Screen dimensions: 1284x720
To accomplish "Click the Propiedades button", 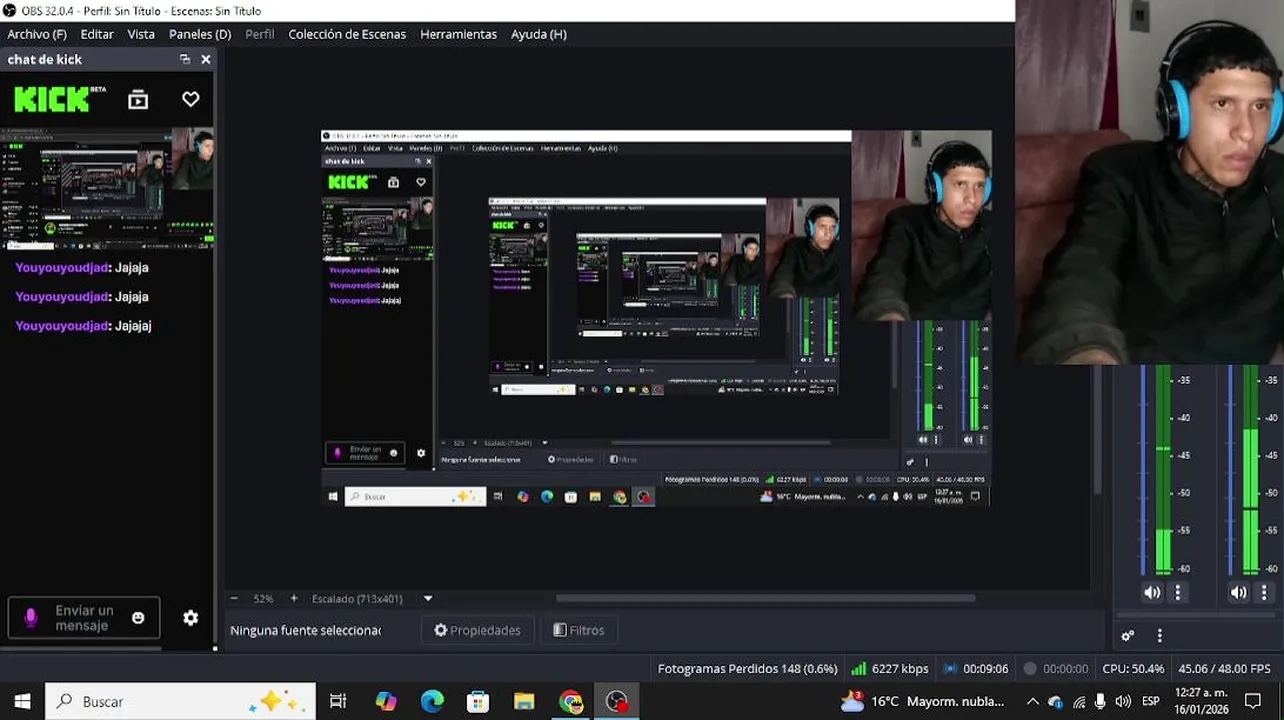I will point(477,630).
